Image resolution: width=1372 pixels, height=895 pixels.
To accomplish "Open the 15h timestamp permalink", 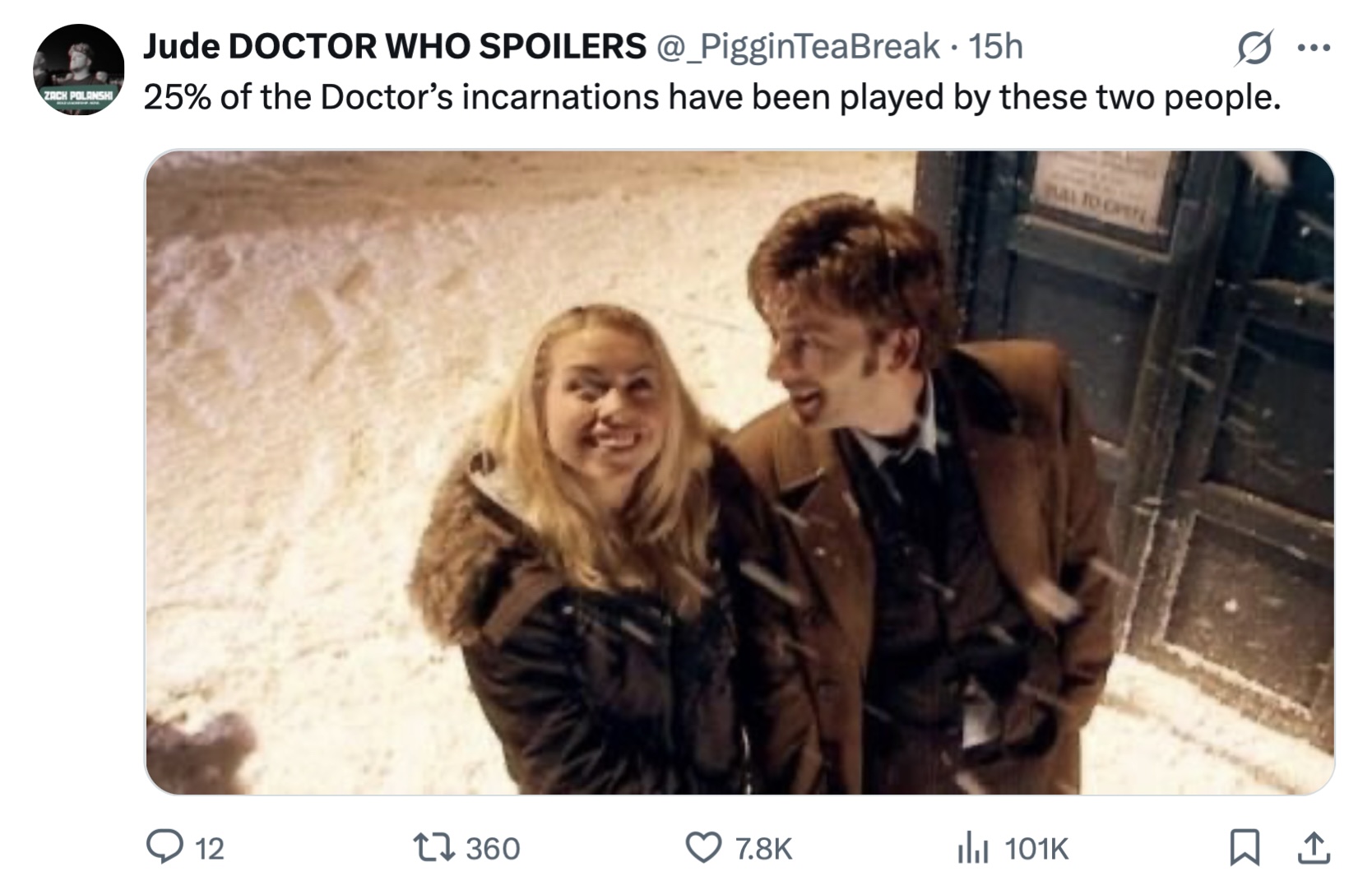I will (x=995, y=46).
